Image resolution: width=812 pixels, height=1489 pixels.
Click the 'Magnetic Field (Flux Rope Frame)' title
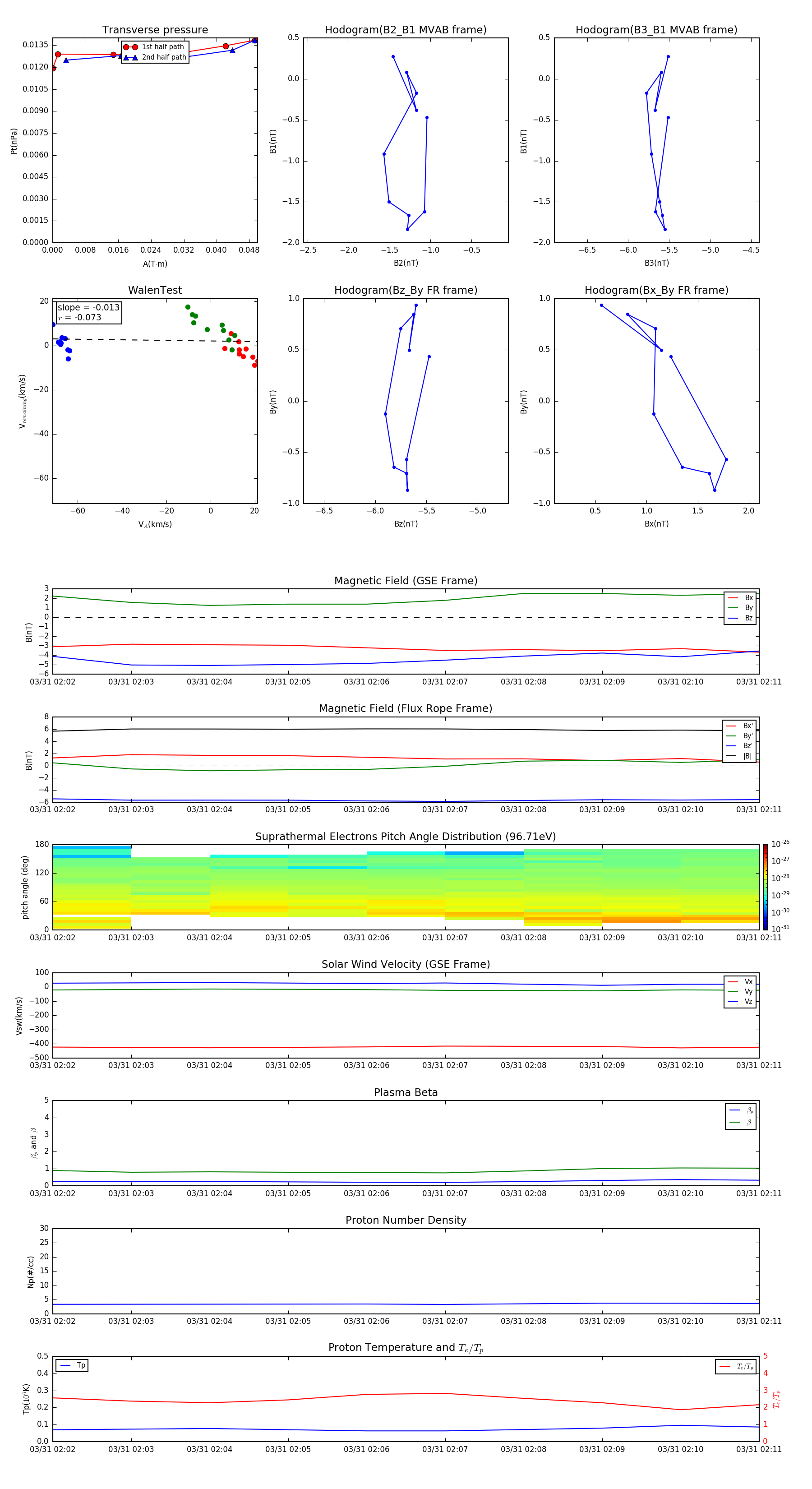(x=406, y=709)
